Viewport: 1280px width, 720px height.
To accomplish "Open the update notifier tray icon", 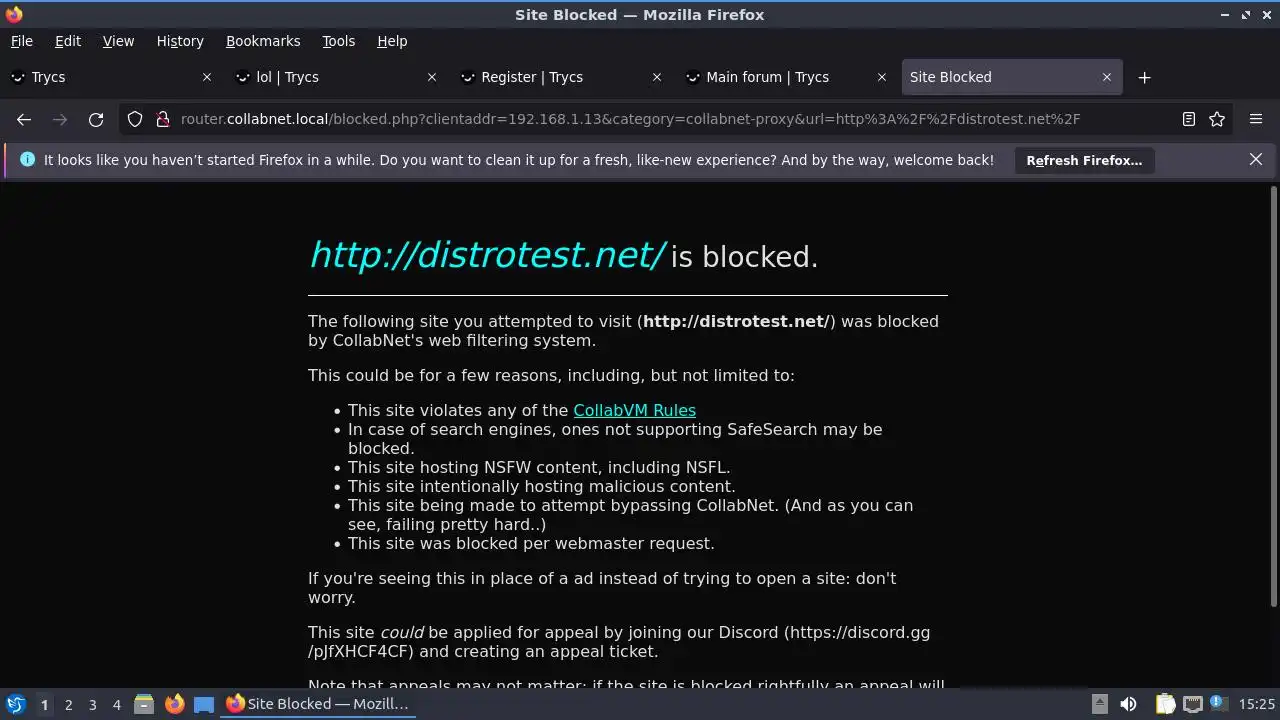I will [x=1219, y=704].
